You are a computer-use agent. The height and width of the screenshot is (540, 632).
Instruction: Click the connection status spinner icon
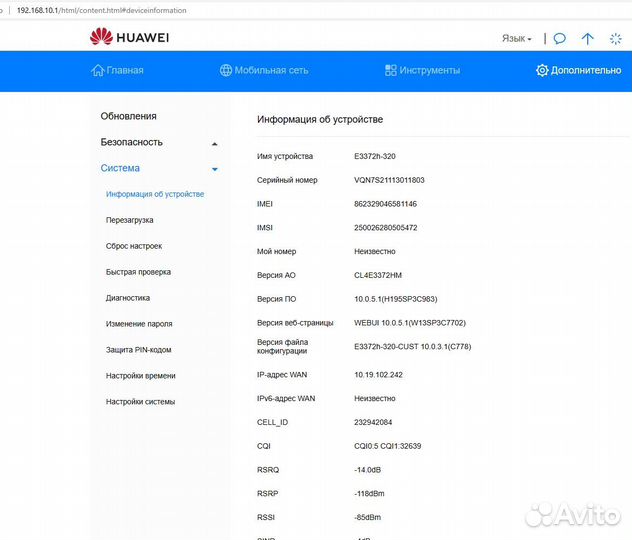click(x=615, y=39)
